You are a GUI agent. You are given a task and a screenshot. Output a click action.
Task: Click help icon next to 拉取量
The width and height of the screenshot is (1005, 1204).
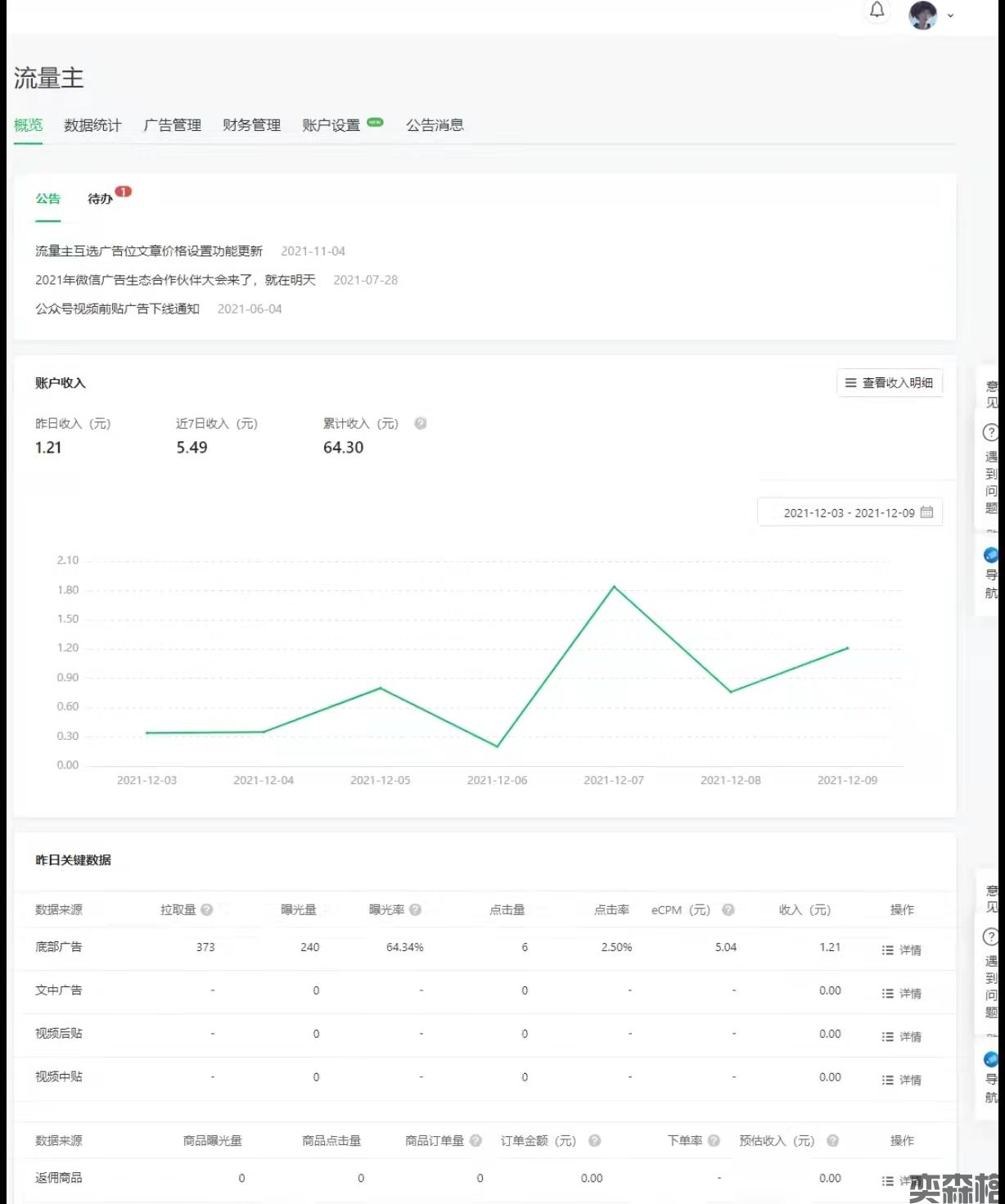(x=207, y=909)
